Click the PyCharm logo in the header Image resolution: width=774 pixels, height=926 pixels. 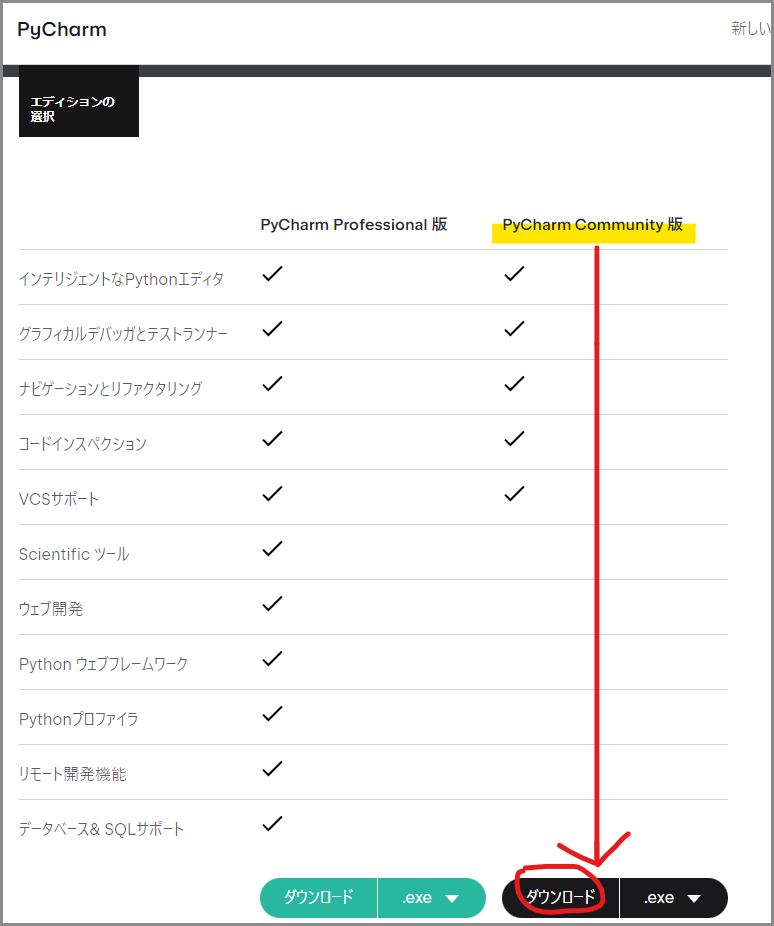(61, 29)
